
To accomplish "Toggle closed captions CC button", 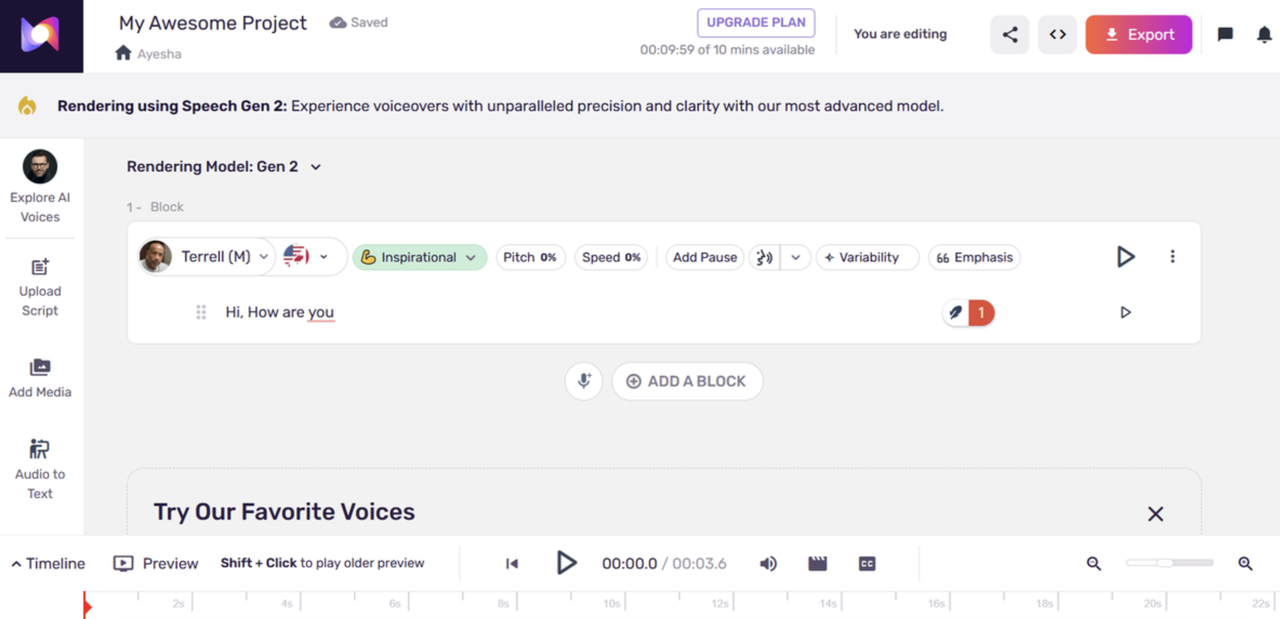I will [867, 564].
